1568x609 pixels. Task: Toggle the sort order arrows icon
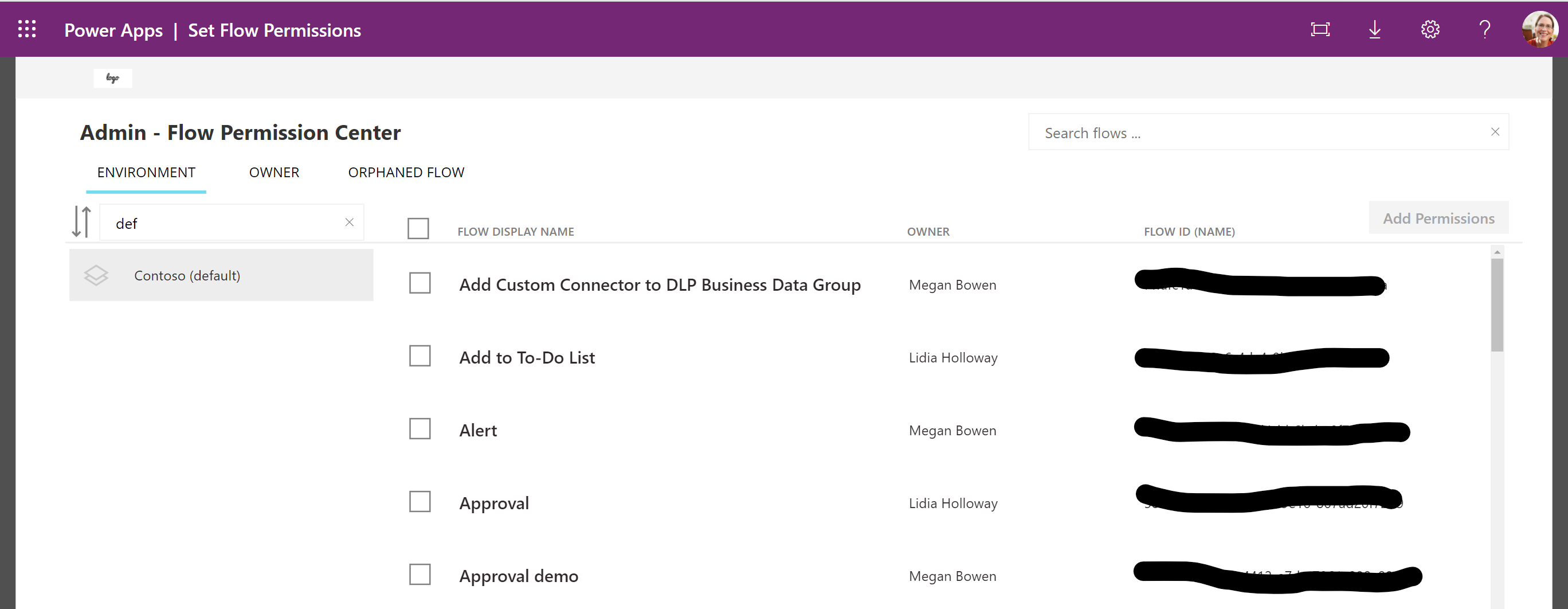tap(81, 222)
